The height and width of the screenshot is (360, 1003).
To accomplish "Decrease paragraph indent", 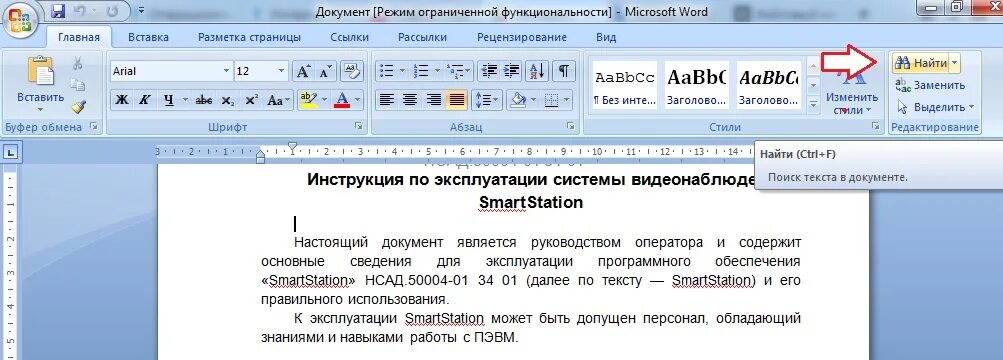I will [489, 70].
